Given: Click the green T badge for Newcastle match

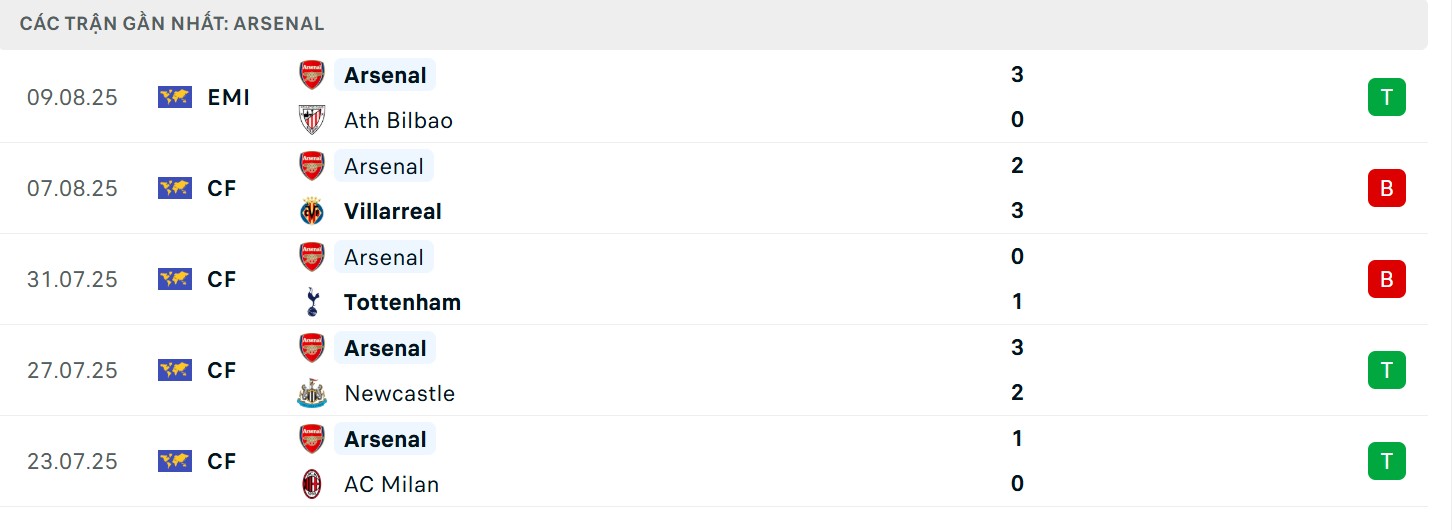Looking at the screenshot, I should click(x=1386, y=370).
